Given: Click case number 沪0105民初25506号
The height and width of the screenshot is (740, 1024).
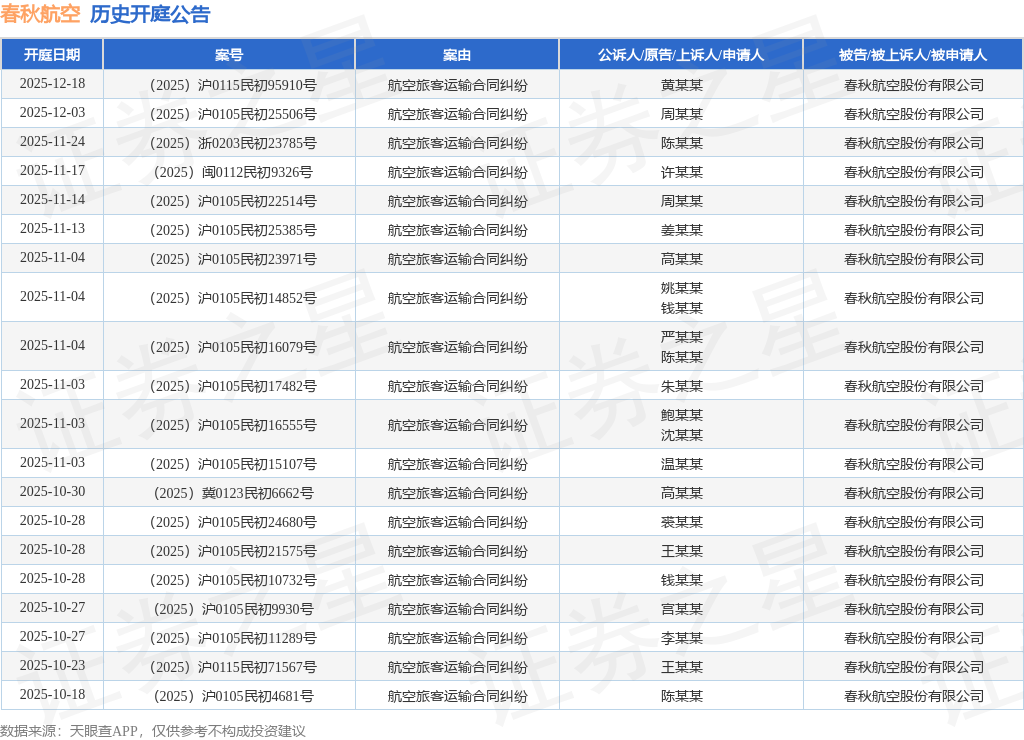Looking at the screenshot, I should pyautogui.click(x=233, y=114).
